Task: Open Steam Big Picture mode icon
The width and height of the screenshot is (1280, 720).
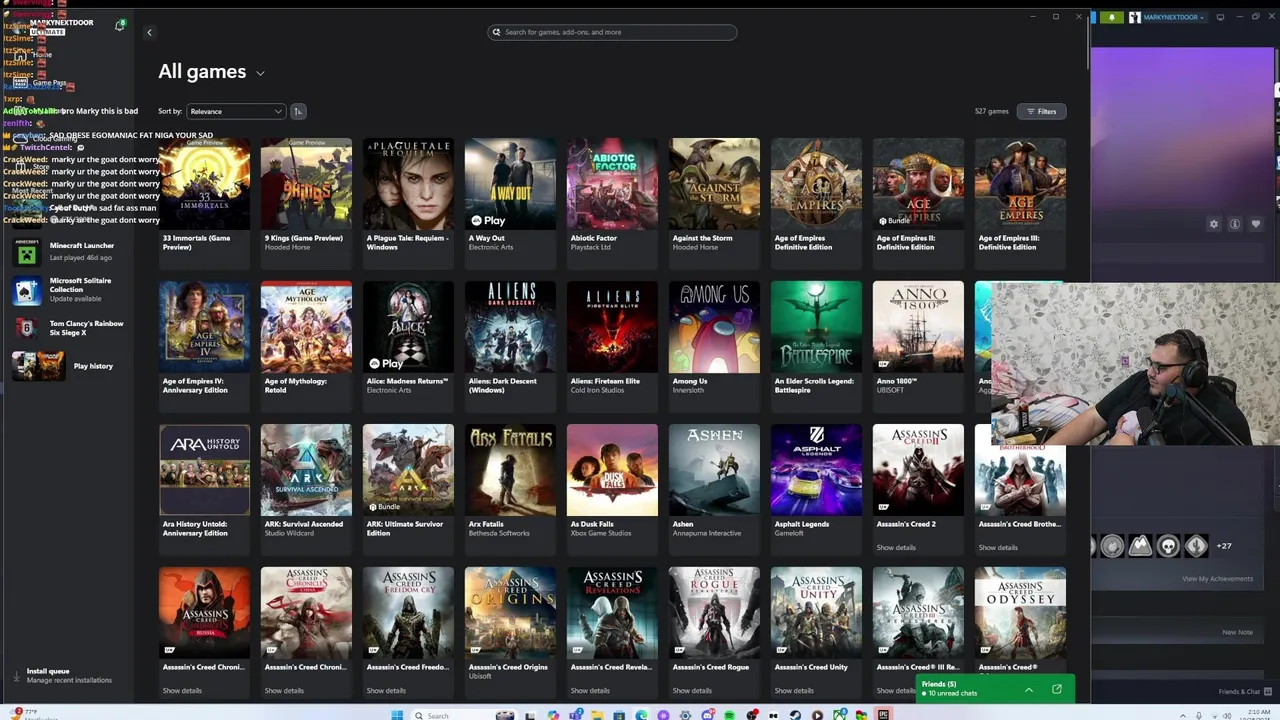Action: click(1220, 17)
